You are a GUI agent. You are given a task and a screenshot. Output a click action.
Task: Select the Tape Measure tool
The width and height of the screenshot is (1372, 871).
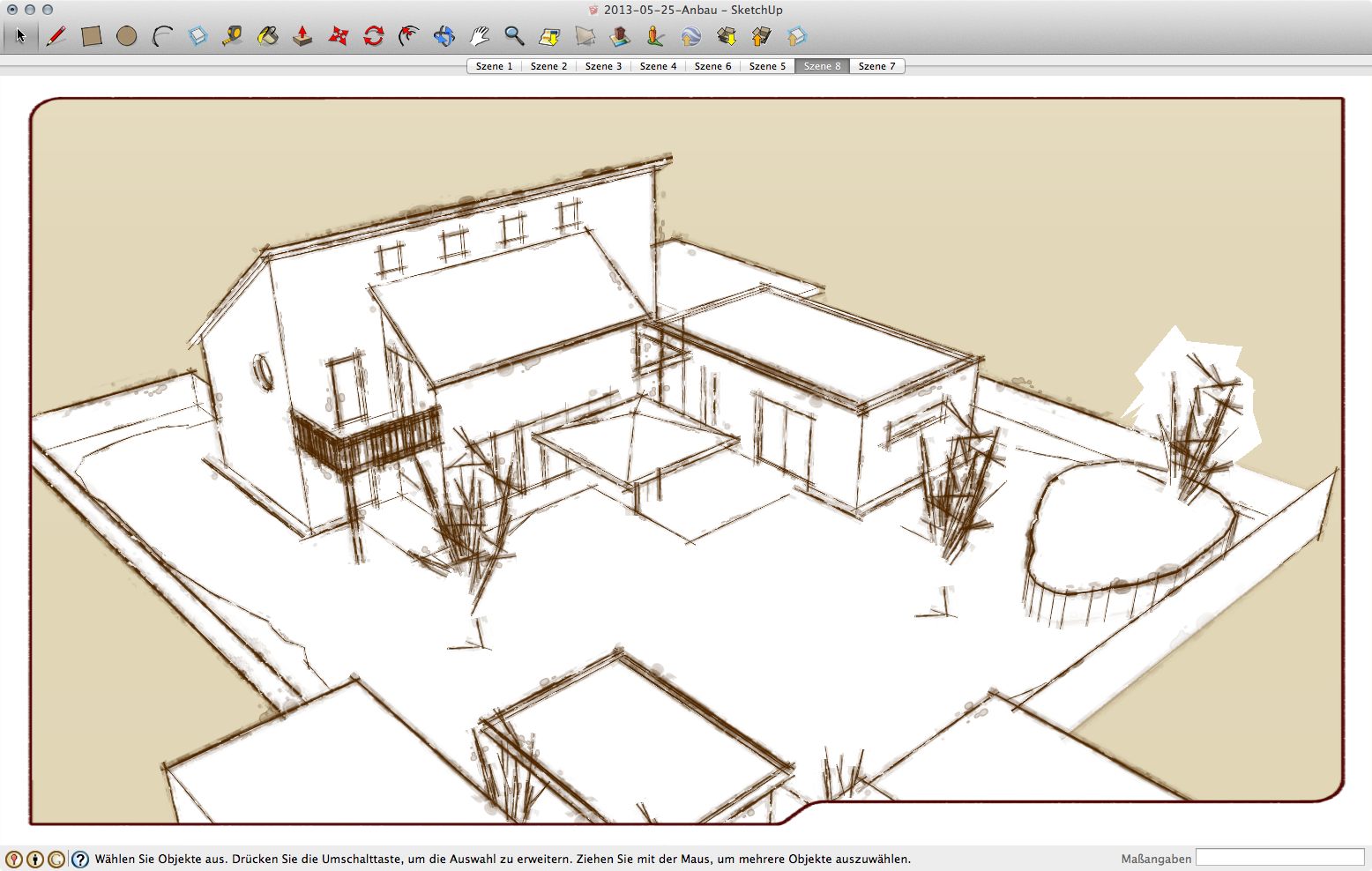(233, 36)
